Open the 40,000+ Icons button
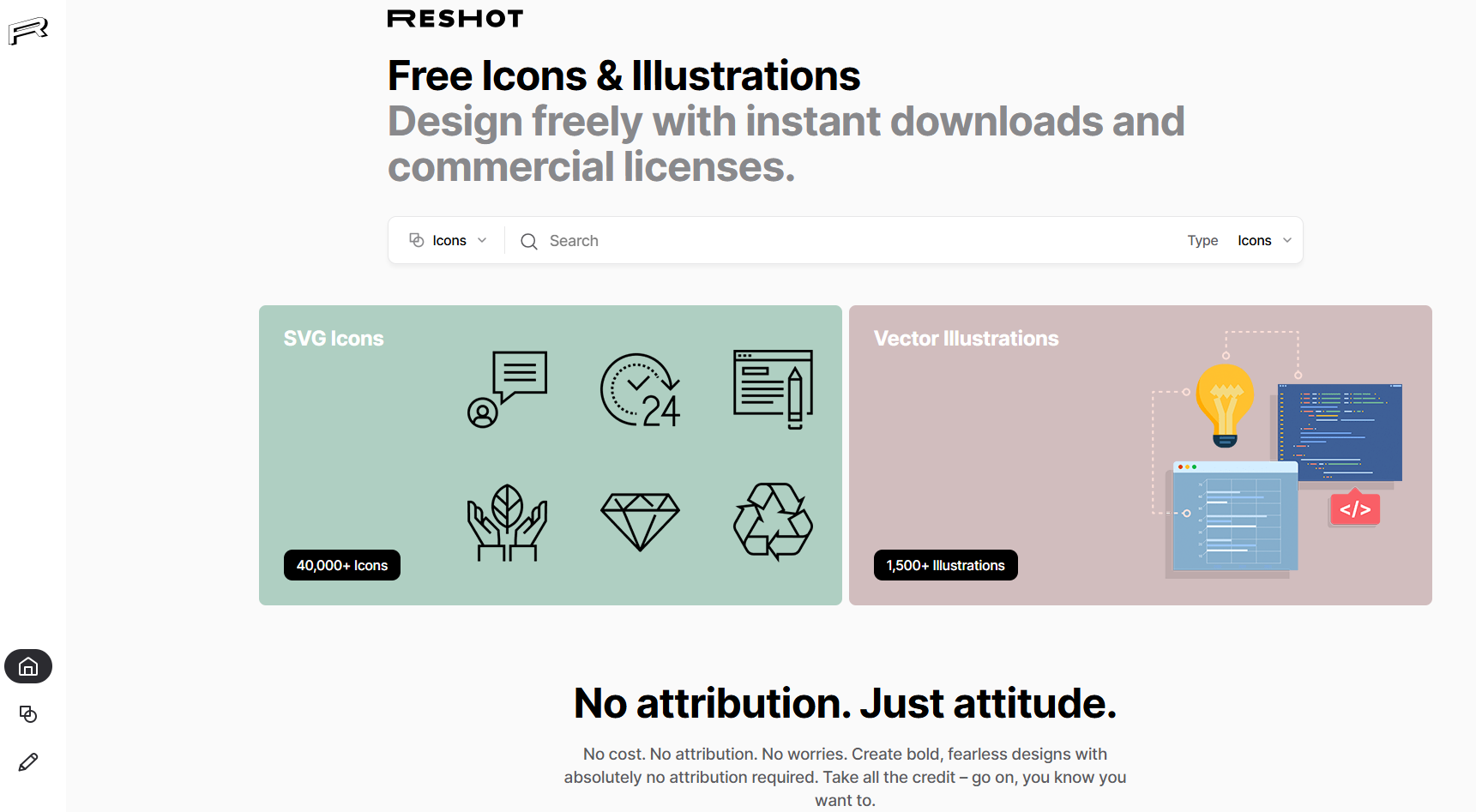The height and width of the screenshot is (812, 1476). pos(342,565)
